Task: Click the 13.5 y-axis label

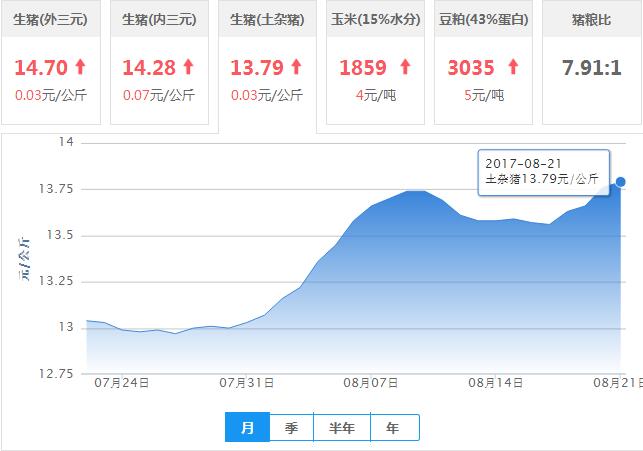Action: click(60, 235)
